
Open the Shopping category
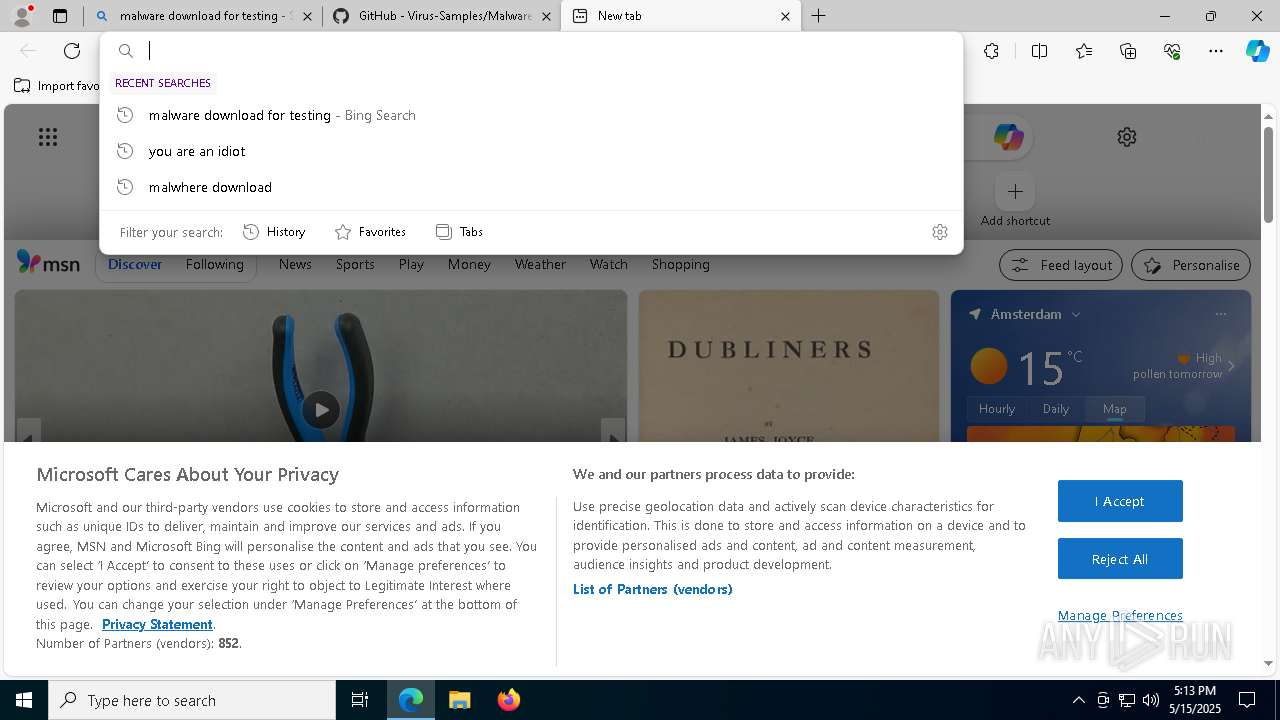[681, 264]
